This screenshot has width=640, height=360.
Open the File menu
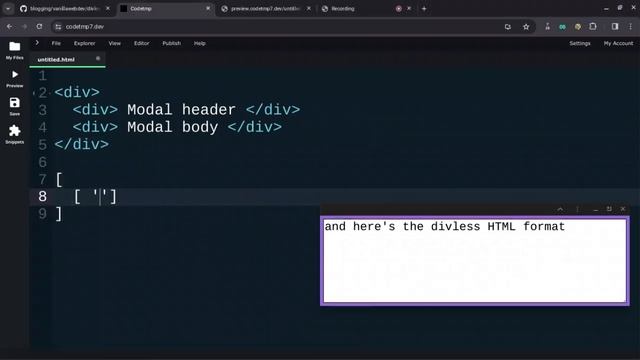coord(56,43)
